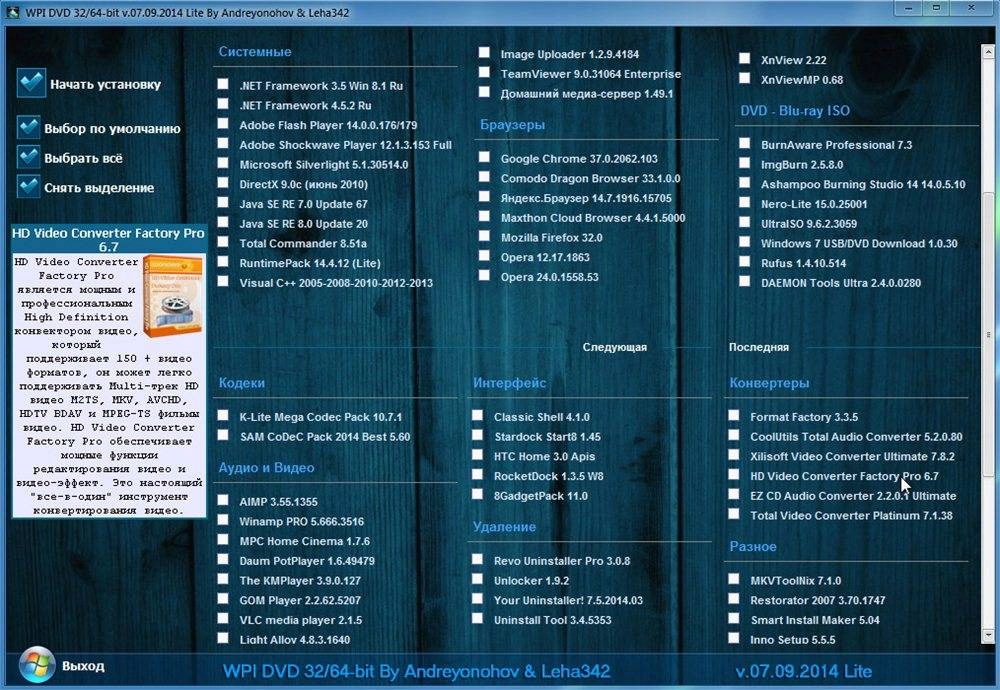Check the RocketDock 1.3.5 W8 checkbox

click(x=478, y=474)
